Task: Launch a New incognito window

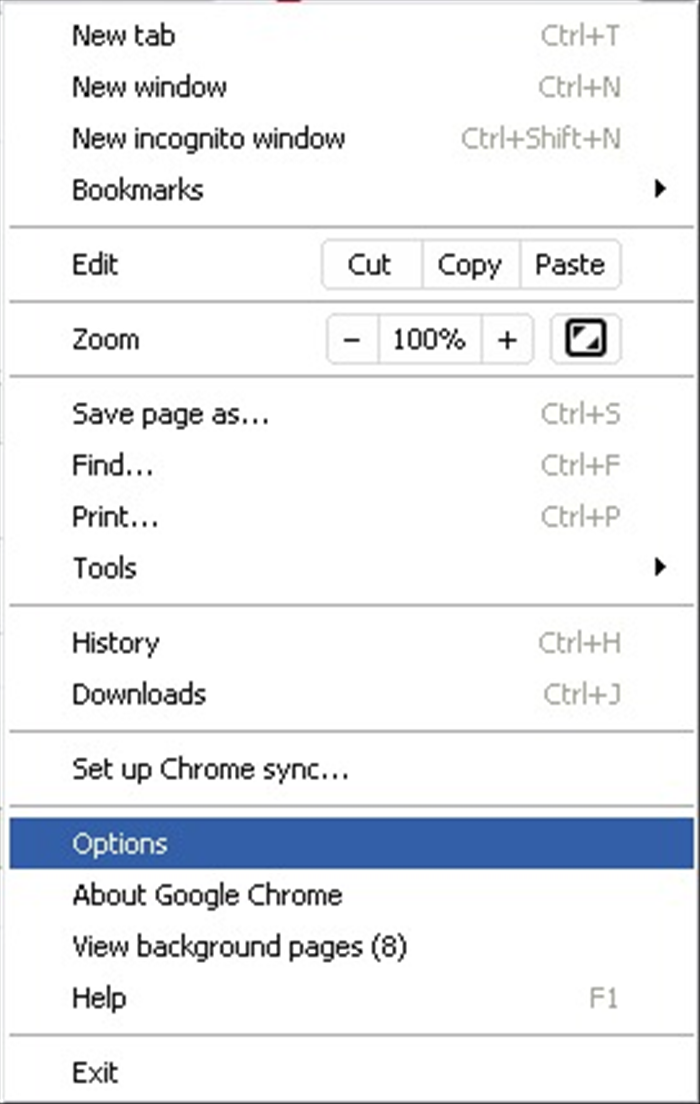Action: (351, 138)
